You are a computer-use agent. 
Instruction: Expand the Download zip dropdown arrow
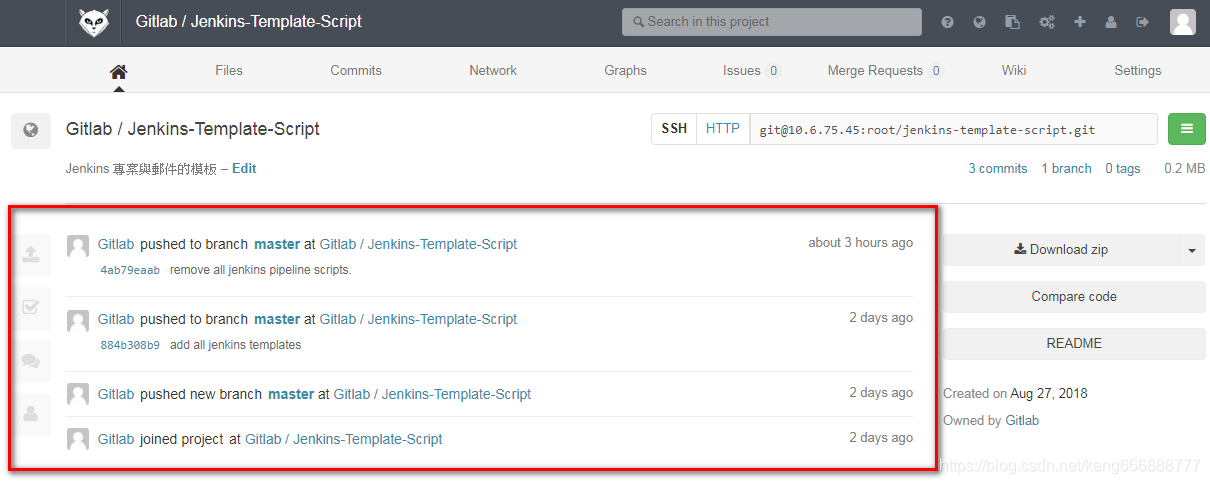coord(1191,250)
